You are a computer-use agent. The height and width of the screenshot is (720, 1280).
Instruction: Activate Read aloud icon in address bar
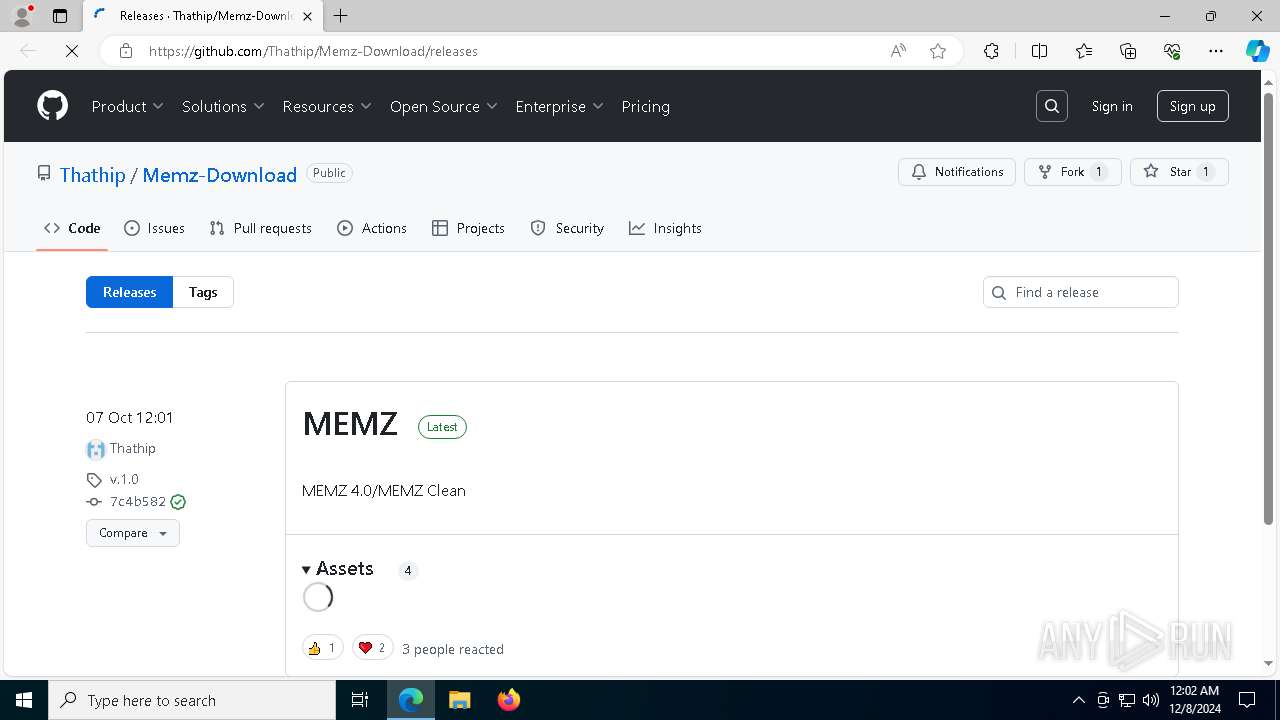click(x=898, y=51)
